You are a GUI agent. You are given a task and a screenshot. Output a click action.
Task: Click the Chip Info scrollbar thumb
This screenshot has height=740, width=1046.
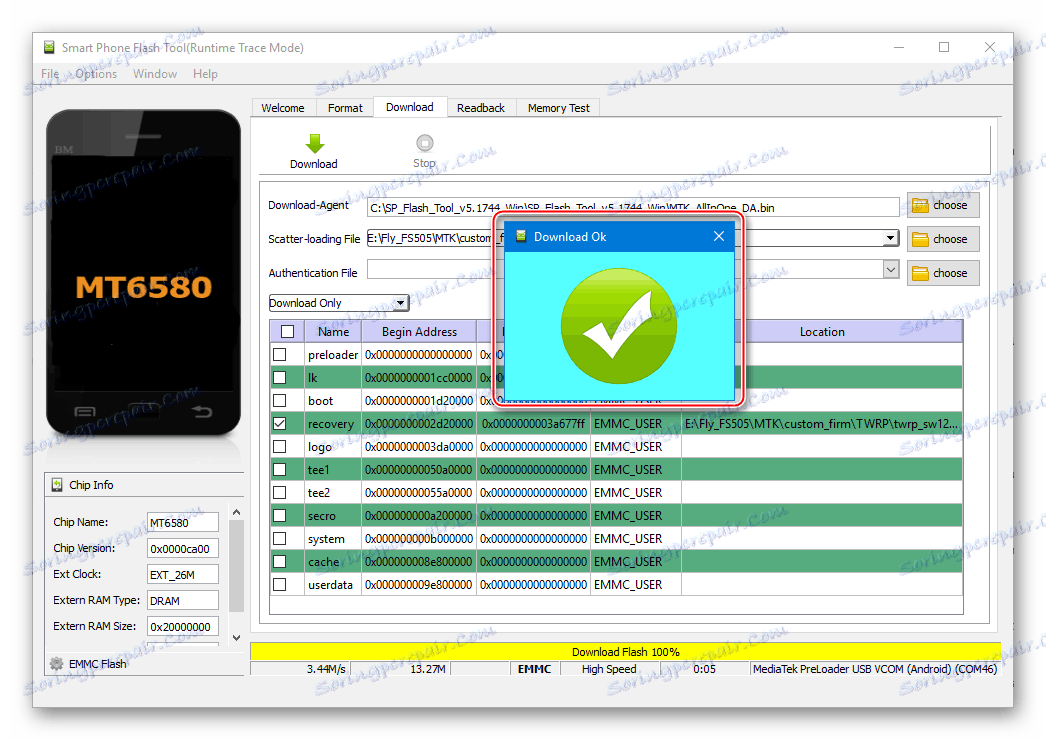236,566
